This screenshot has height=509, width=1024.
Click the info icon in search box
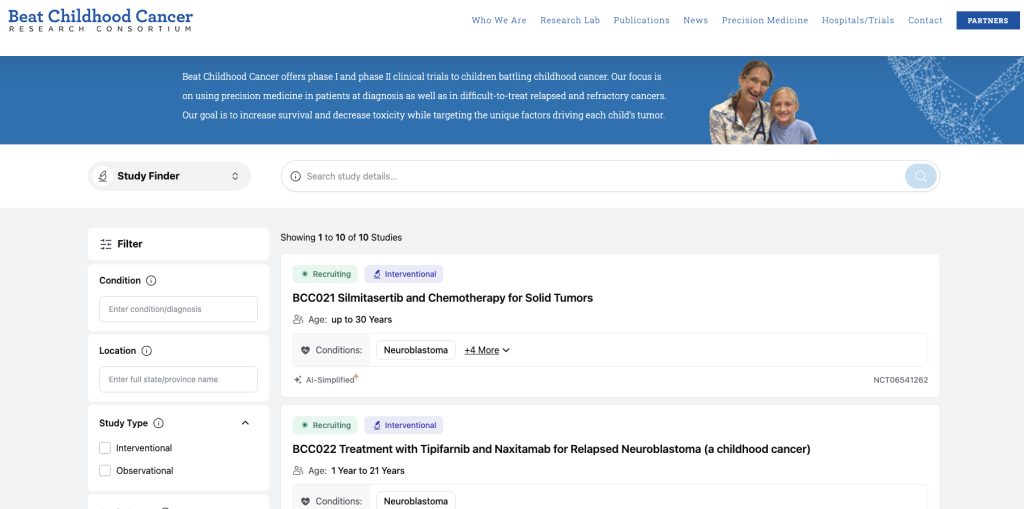coord(295,176)
